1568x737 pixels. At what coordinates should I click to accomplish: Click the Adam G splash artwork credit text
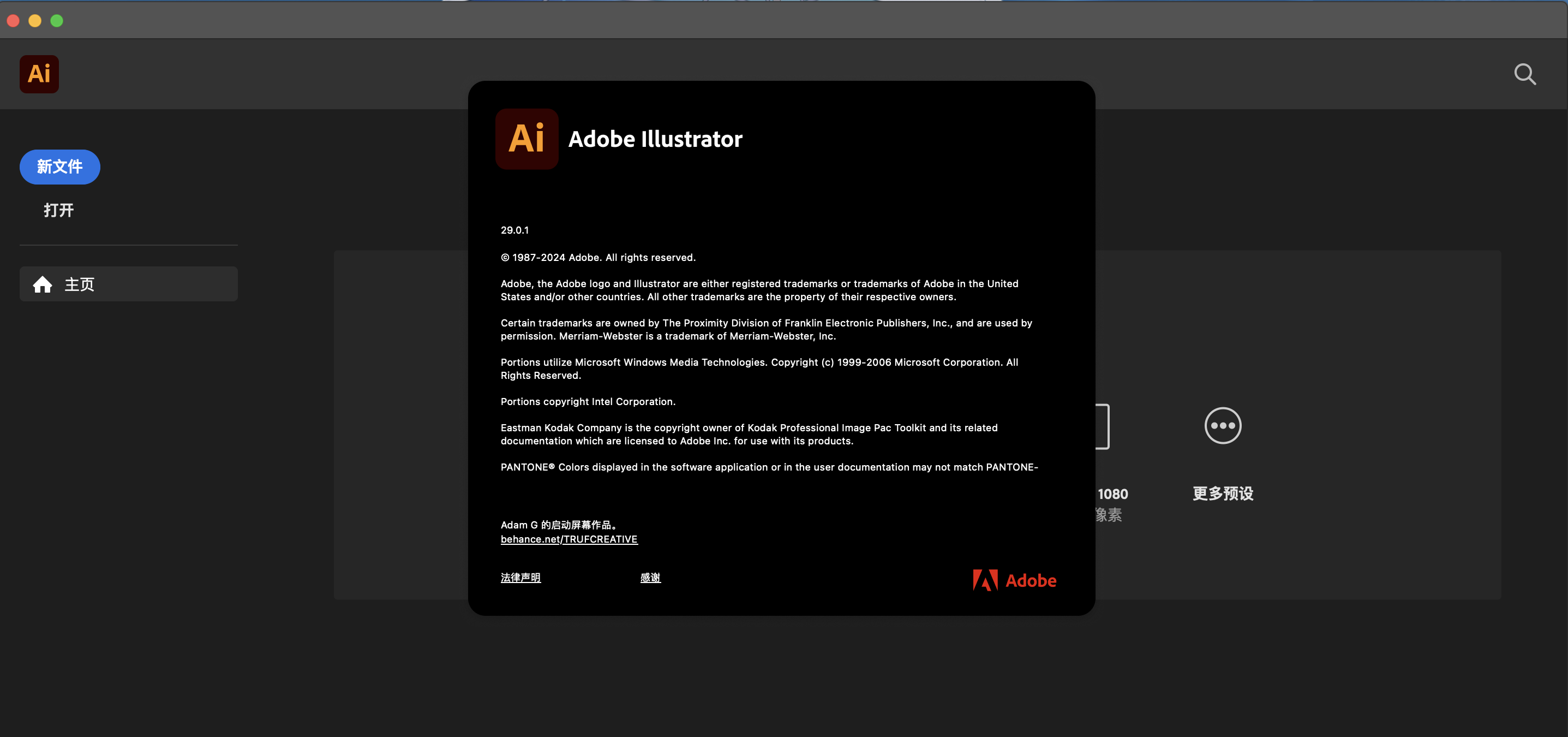[559, 525]
